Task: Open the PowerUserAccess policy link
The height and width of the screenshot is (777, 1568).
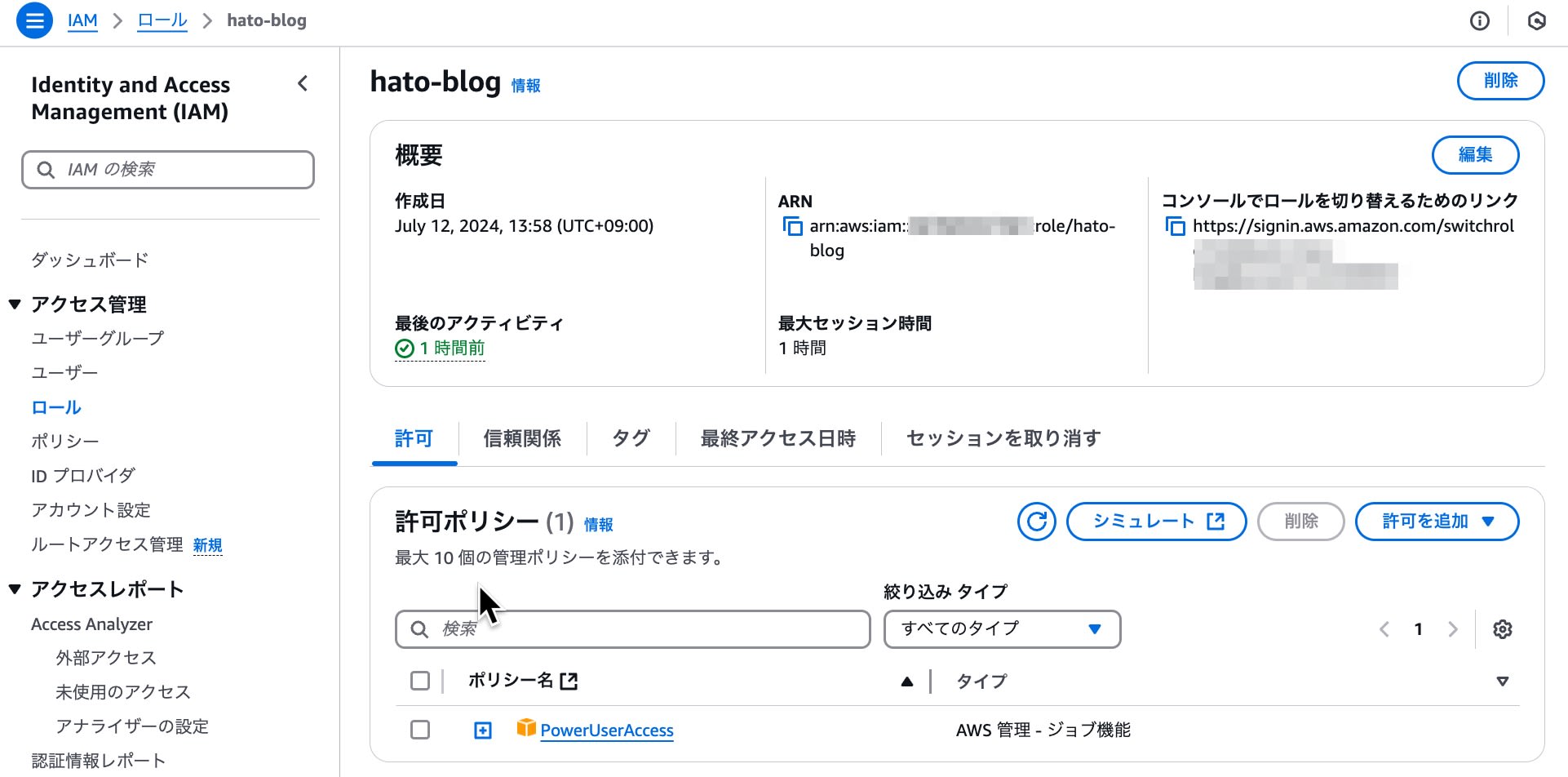Action: pos(607,730)
